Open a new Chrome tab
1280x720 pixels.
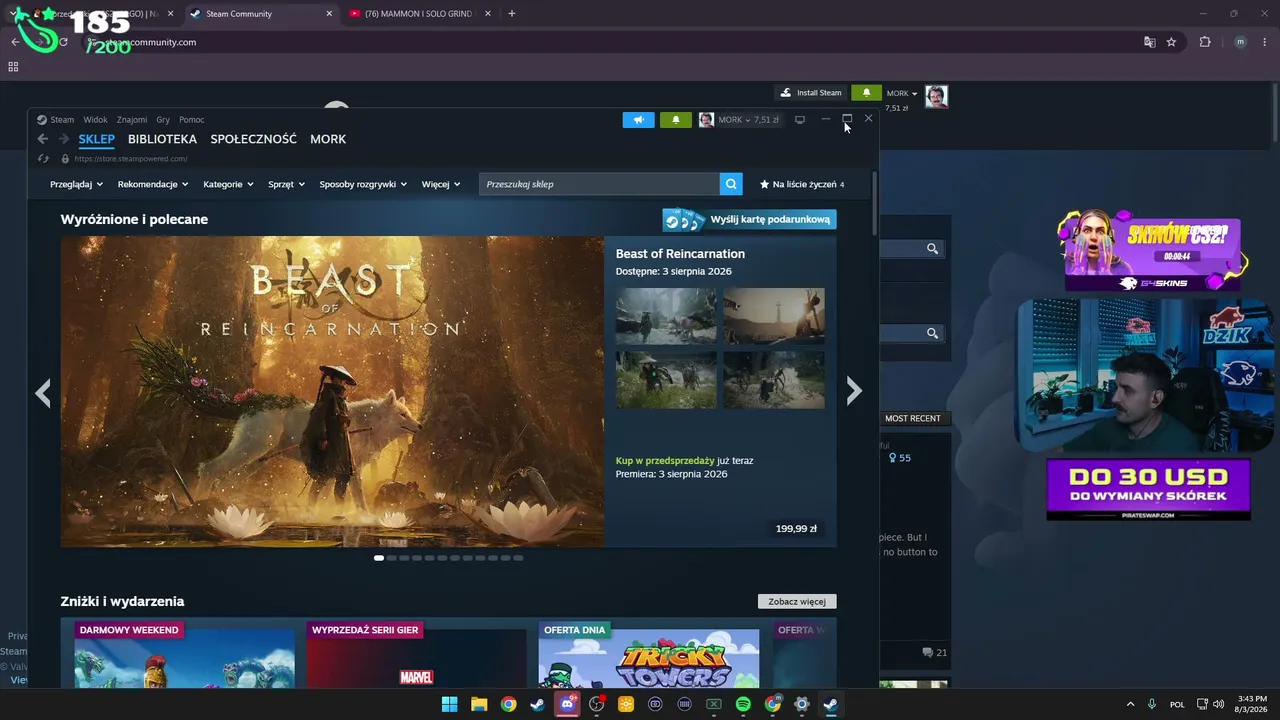pos(512,14)
